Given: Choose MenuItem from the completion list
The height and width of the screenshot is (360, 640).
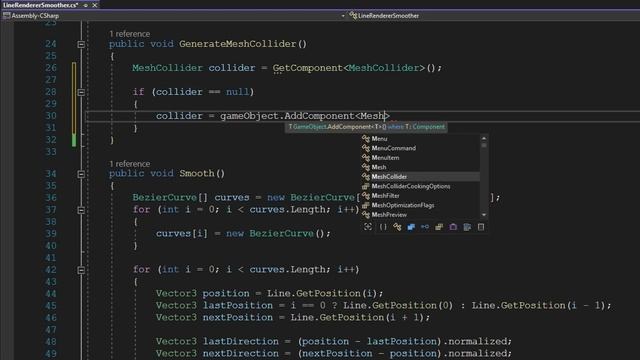Looking at the screenshot, I should (x=420, y=158).
